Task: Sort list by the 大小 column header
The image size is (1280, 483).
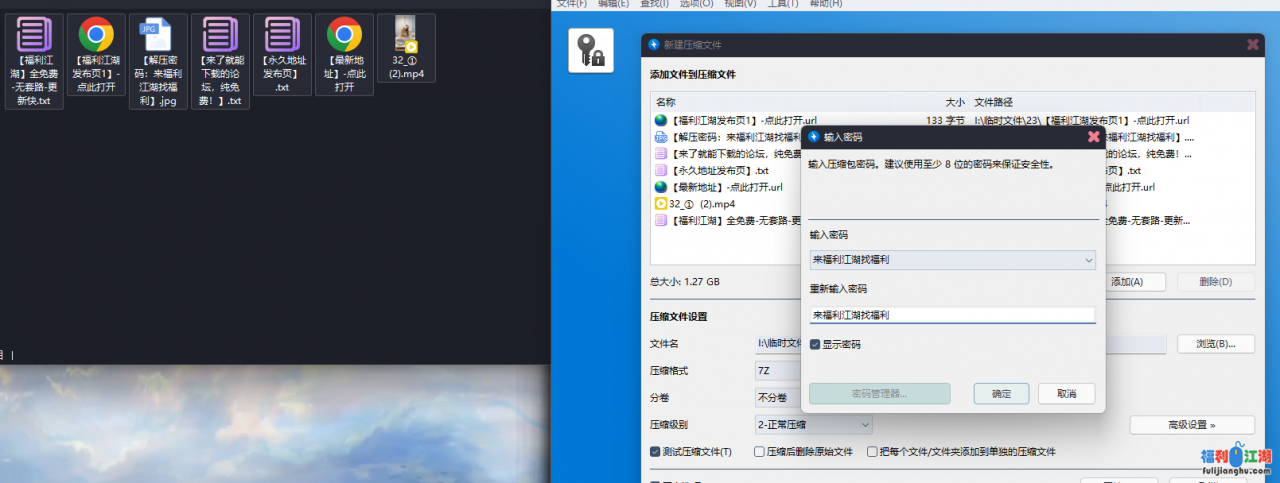Action: pyautogui.click(x=954, y=102)
